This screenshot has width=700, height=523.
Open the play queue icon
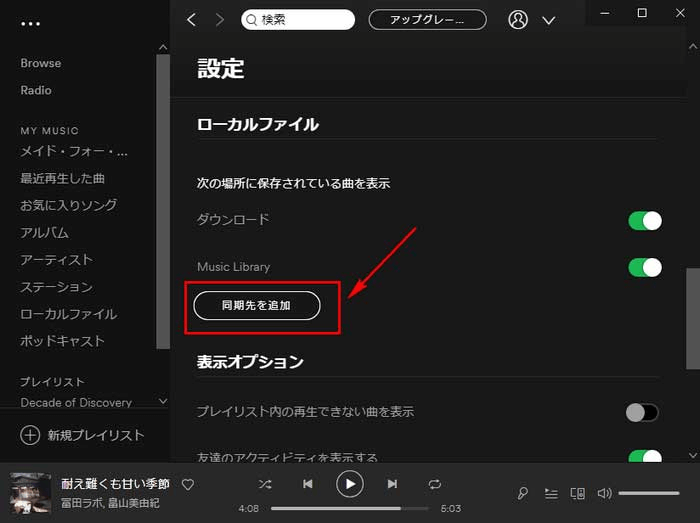[551, 494]
